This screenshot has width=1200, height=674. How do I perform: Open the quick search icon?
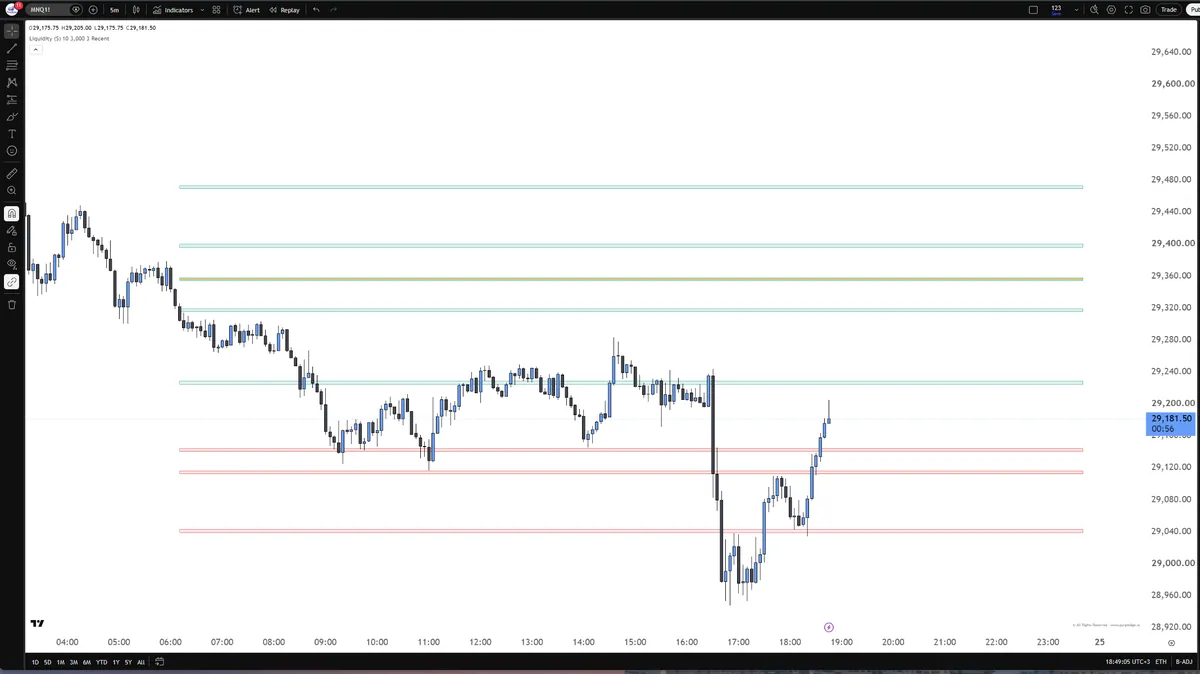(1094, 9)
